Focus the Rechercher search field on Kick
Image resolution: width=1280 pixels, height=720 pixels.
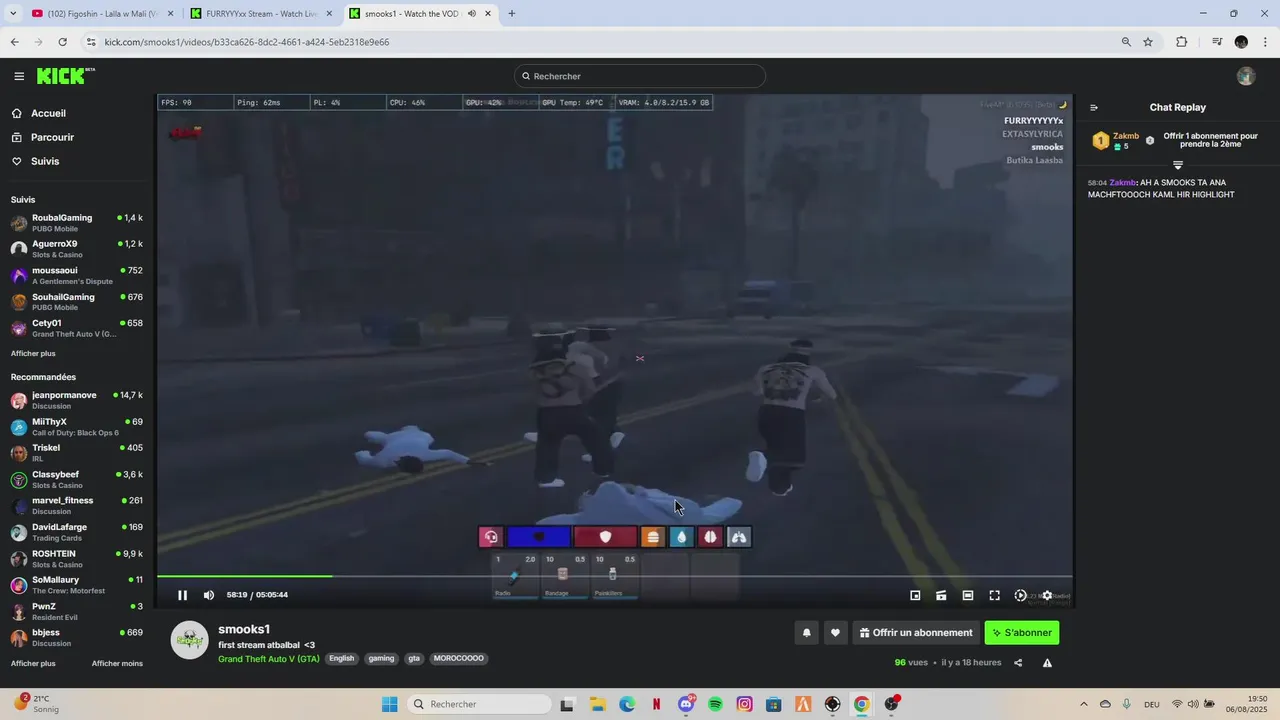click(640, 76)
